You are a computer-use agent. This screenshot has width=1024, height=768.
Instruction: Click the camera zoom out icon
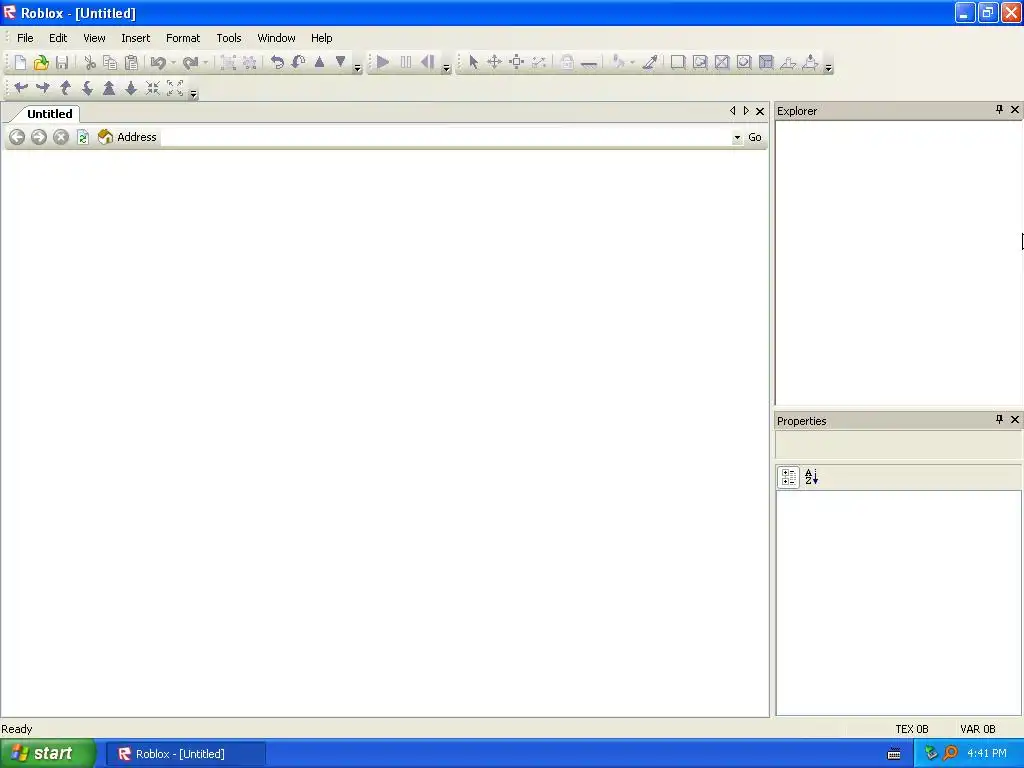coord(131,88)
